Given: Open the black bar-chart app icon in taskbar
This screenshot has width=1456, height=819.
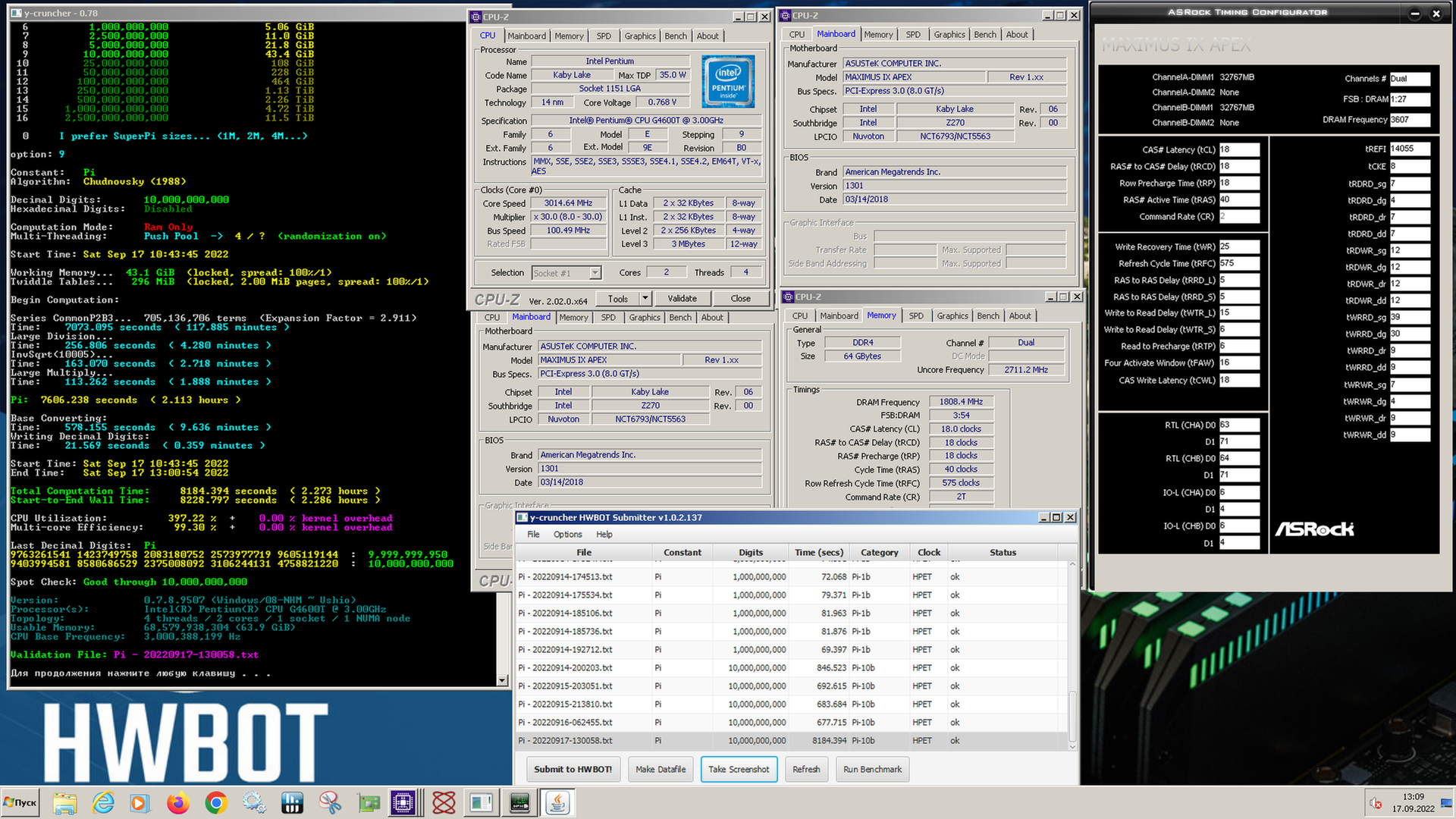Looking at the screenshot, I should click(292, 802).
